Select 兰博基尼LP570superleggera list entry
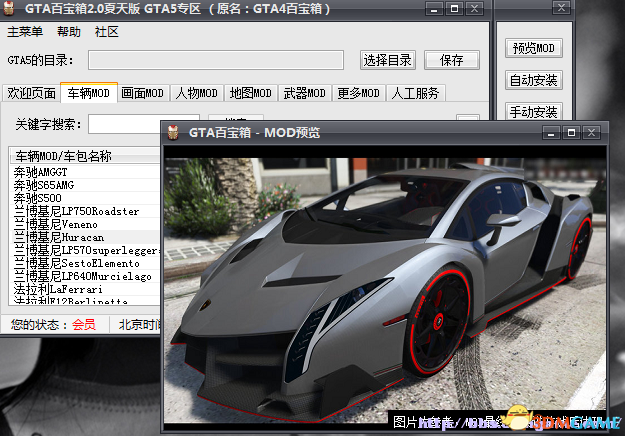This screenshot has height=436, width=625. [86, 250]
